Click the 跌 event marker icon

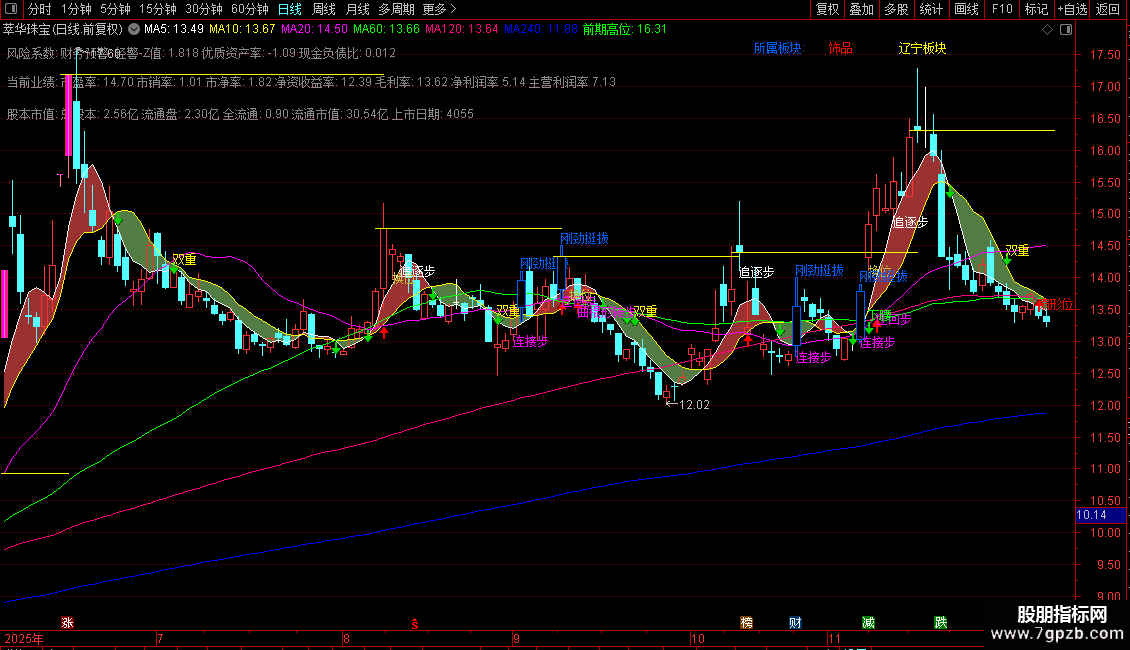click(x=941, y=623)
